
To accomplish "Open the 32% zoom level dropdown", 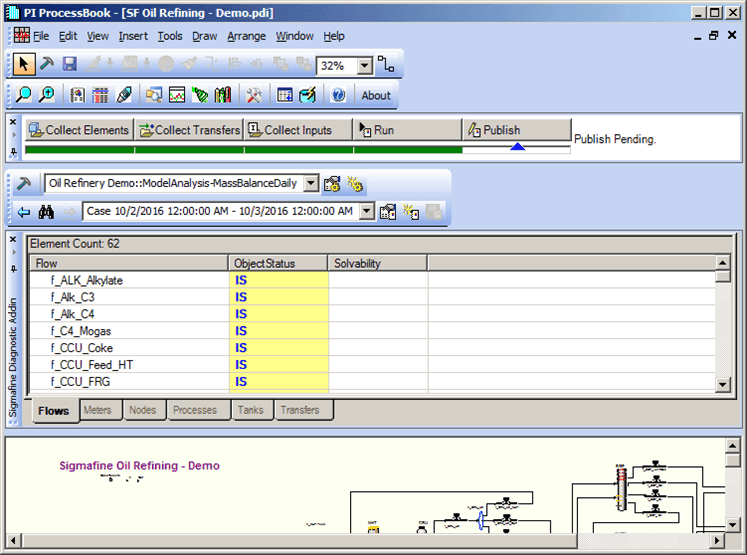I will pyautogui.click(x=364, y=66).
